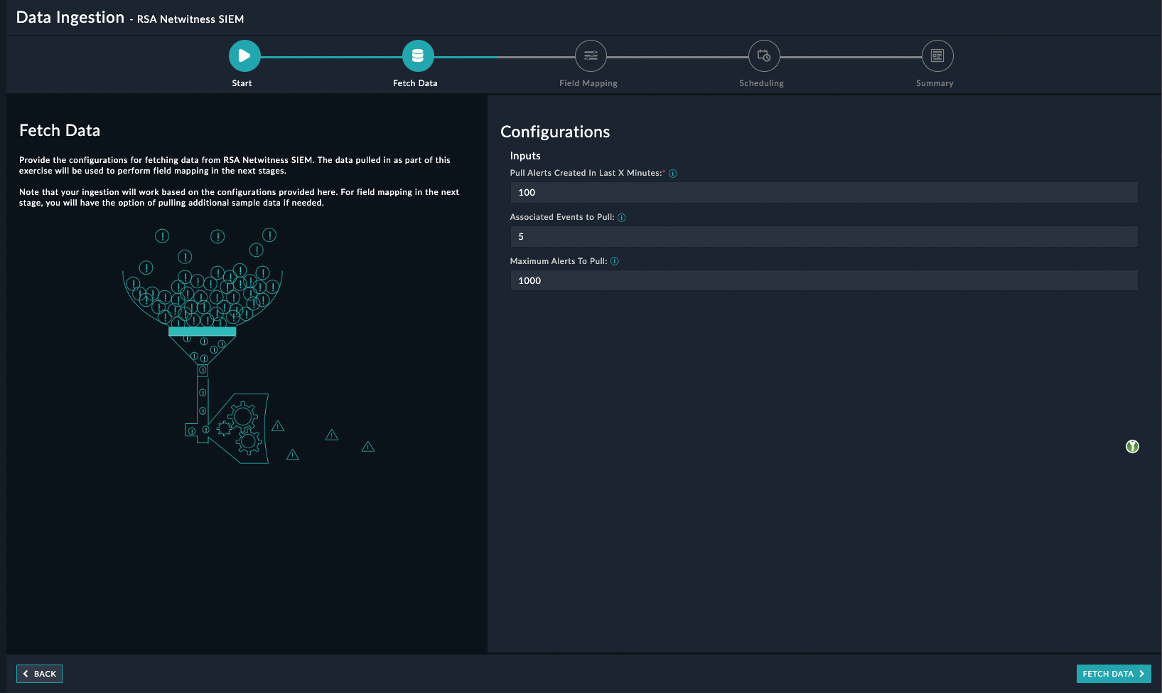Click the Associated Events to Pull input

(823, 237)
